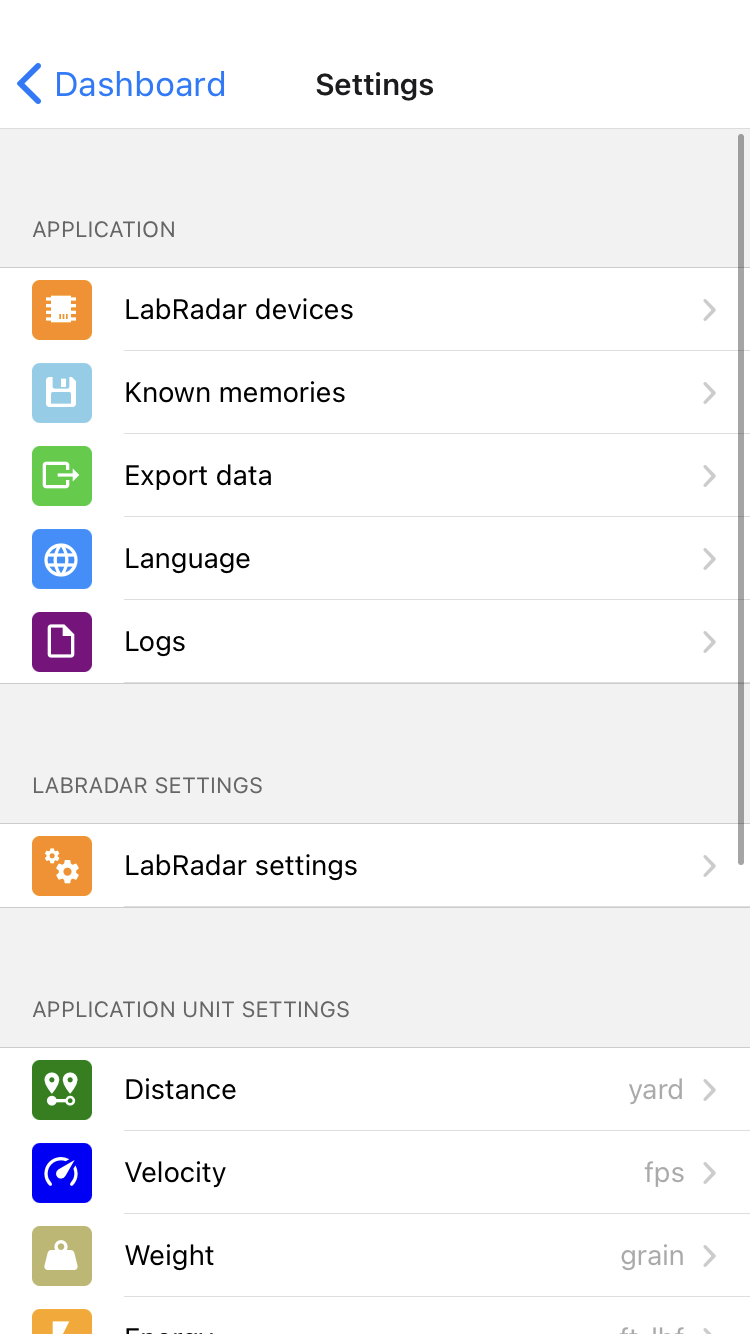
Task: Tap the blue Language globe icon
Action: pos(62,559)
